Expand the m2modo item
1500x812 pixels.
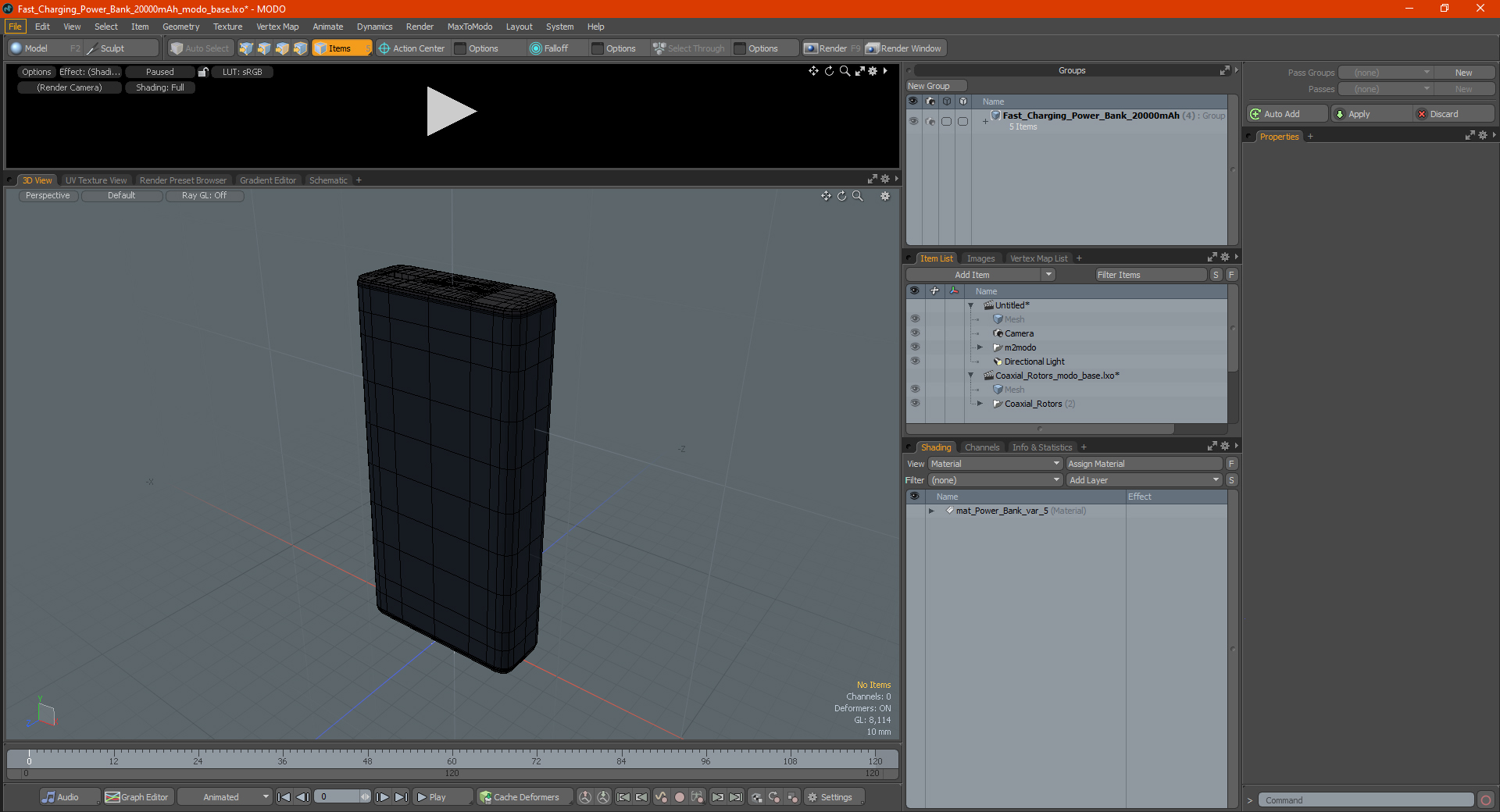tap(980, 347)
